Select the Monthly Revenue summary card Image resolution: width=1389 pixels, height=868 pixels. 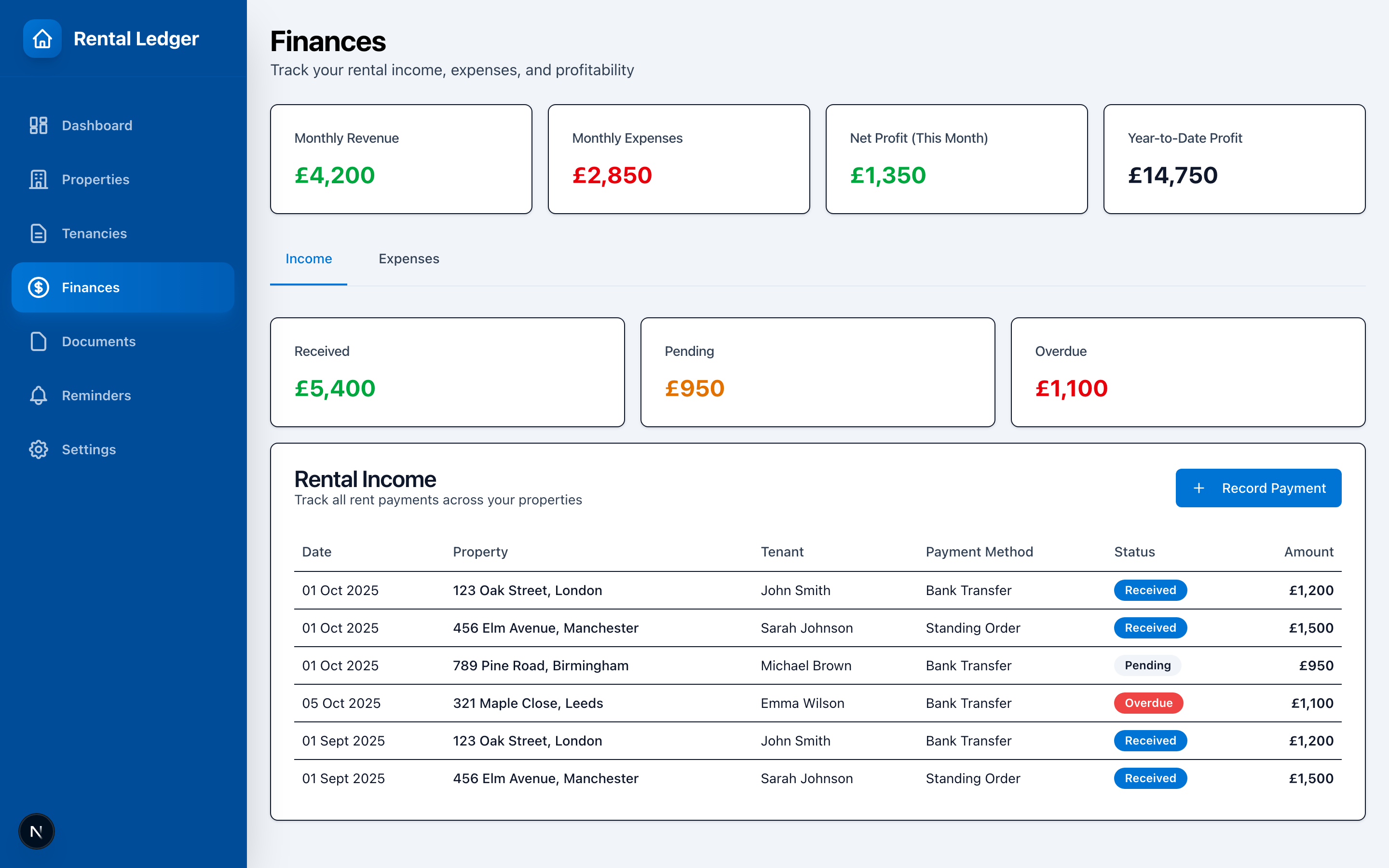pos(401,159)
